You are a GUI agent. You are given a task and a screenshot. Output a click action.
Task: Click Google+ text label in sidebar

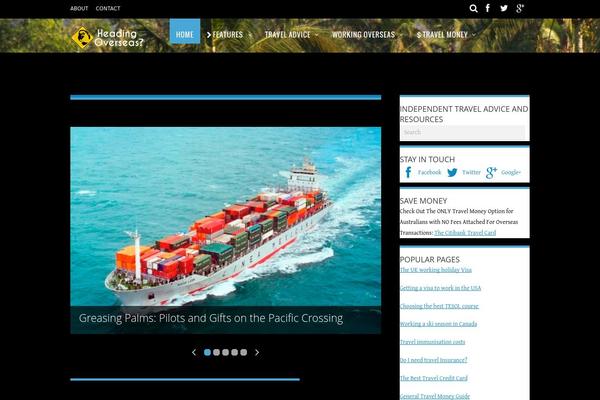click(x=511, y=172)
